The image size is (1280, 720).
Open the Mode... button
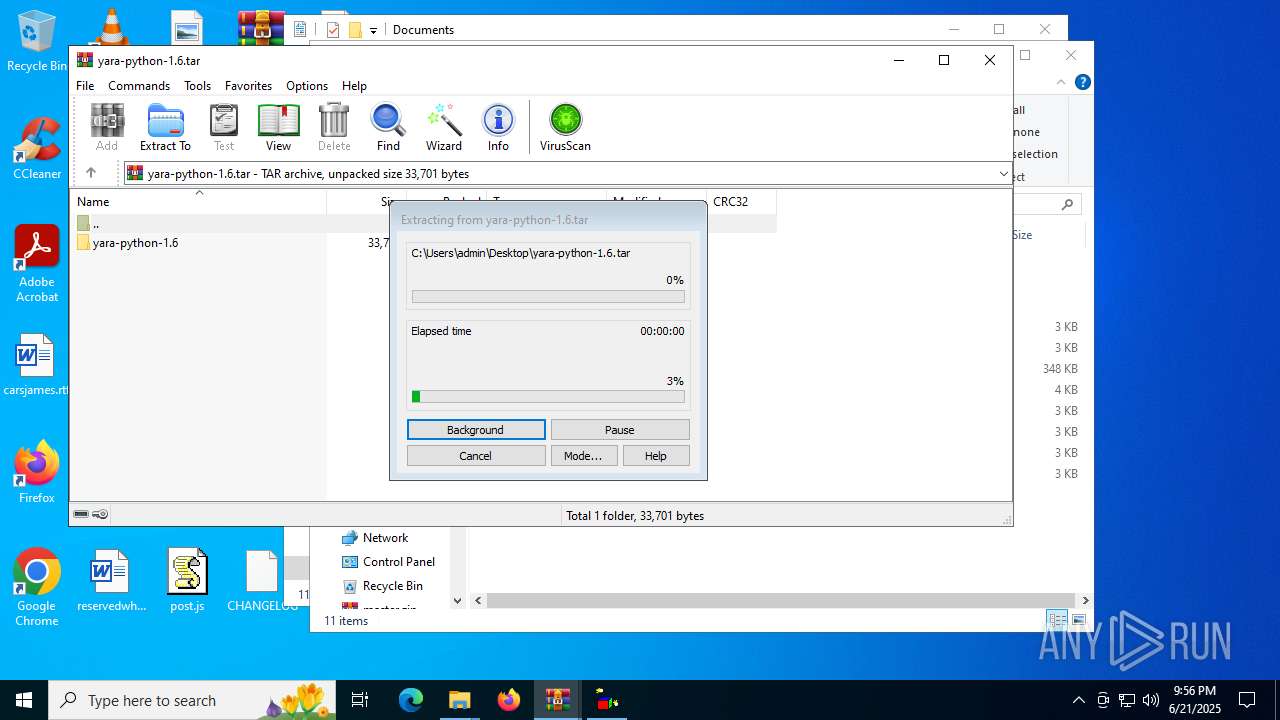click(583, 456)
